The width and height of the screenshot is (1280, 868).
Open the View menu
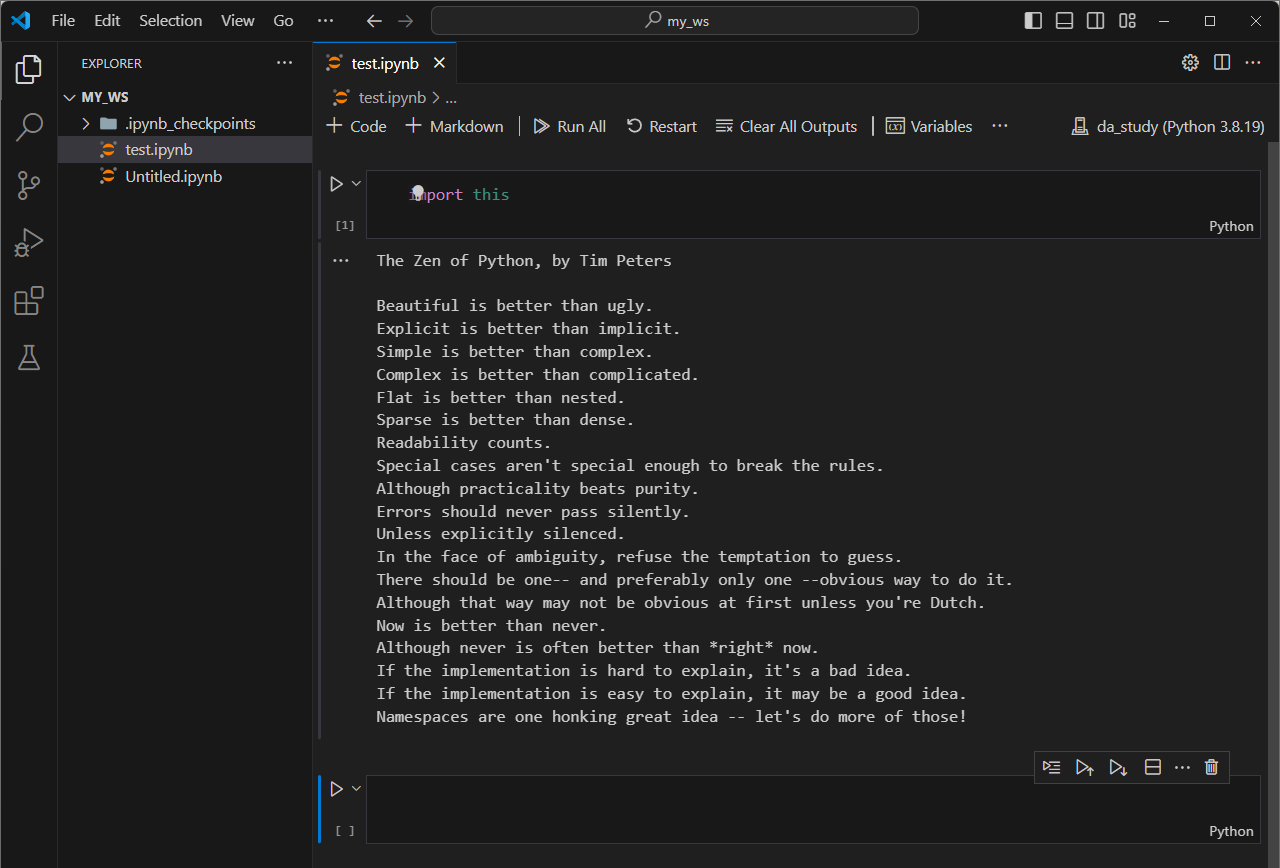tap(238, 20)
